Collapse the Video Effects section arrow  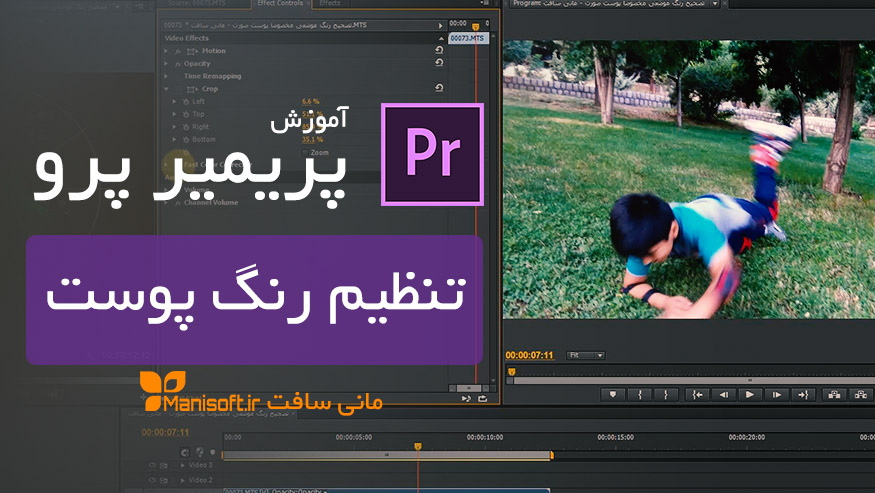pyautogui.click(x=441, y=39)
